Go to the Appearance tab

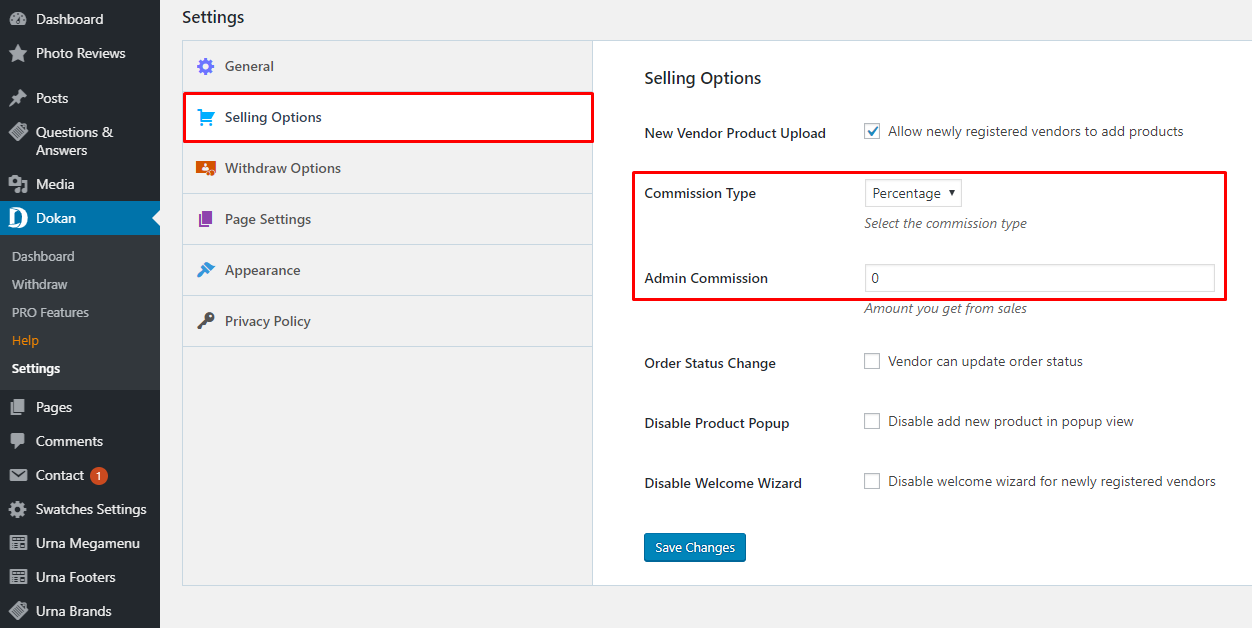pos(388,270)
